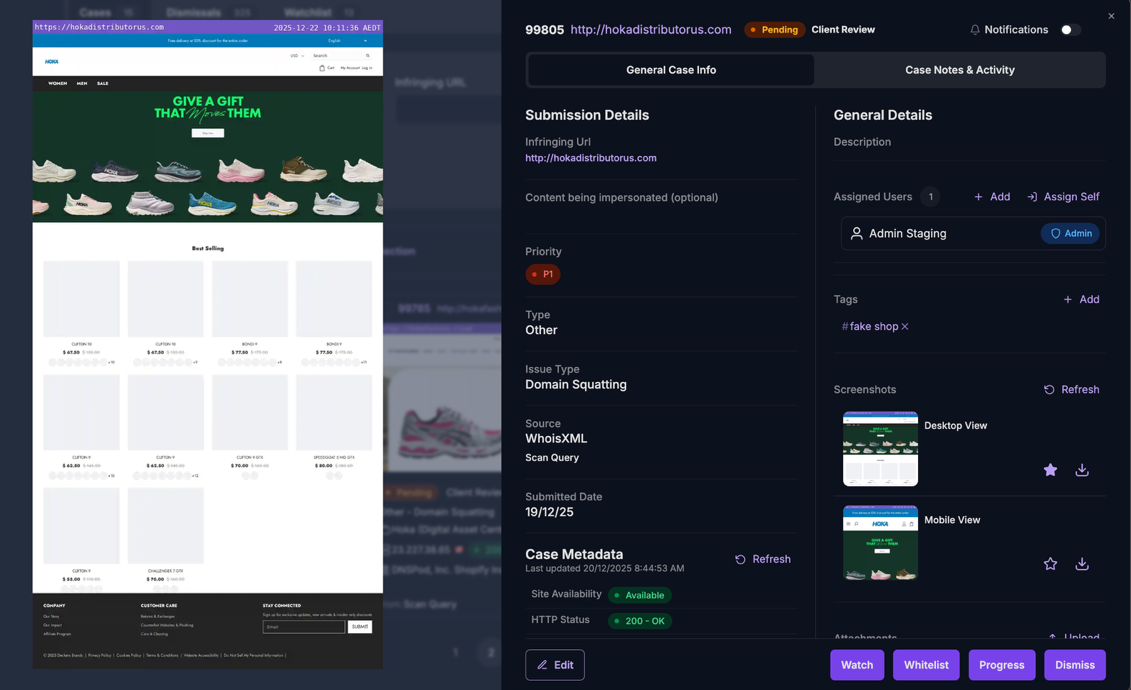The image size is (1131, 690).
Task: Select the General Case Info tab
Action: click(671, 70)
